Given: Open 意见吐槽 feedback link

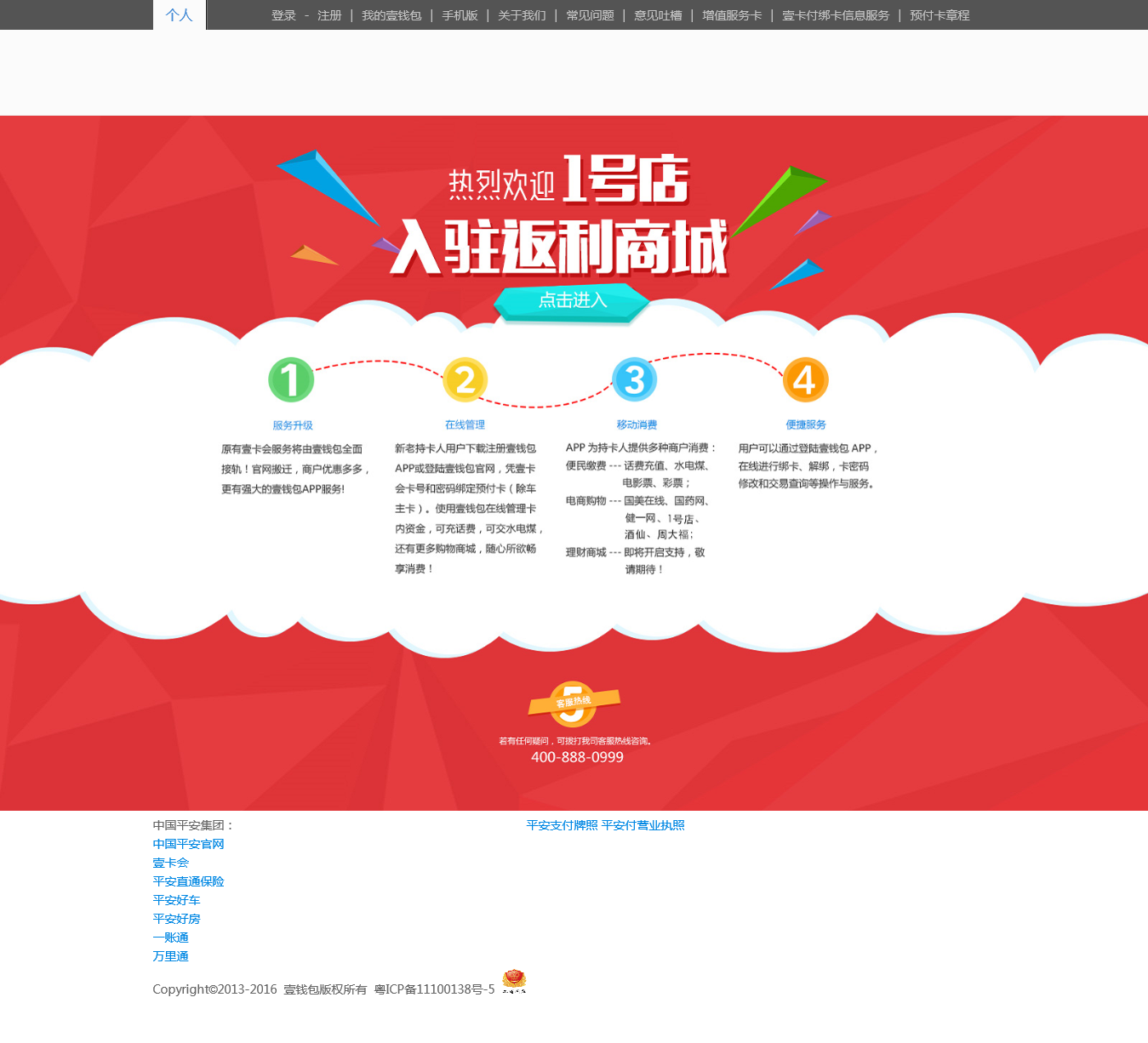Looking at the screenshot, I should click(658, 15).
